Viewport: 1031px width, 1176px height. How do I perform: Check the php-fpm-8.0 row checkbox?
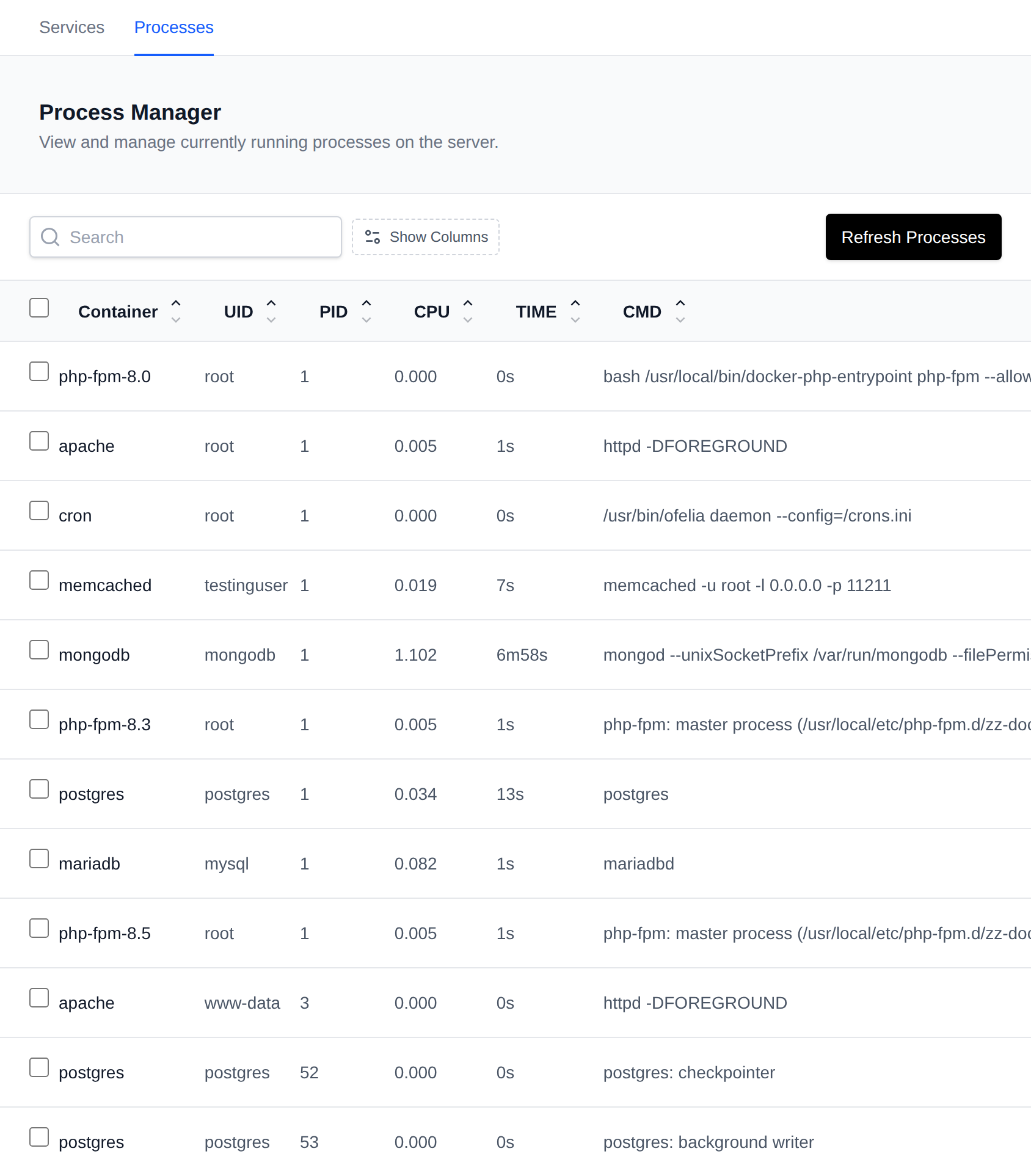(x=39, y=371)
